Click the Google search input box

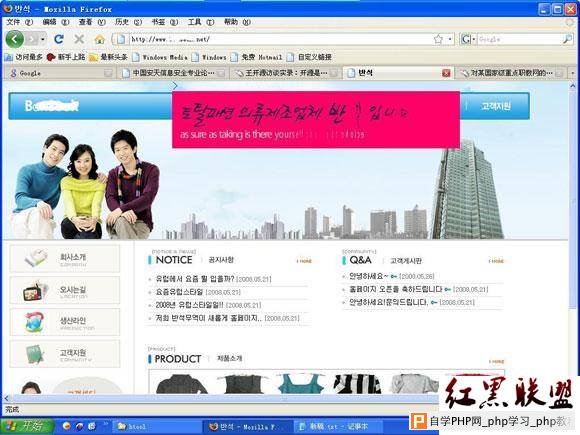click(x=519, y=39)
